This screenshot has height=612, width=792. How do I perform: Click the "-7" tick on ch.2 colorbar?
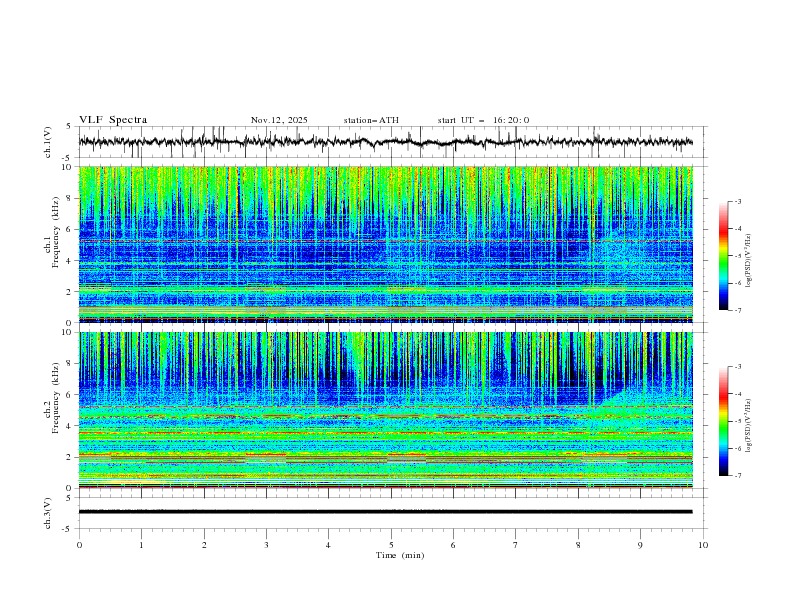pos(738,476)
